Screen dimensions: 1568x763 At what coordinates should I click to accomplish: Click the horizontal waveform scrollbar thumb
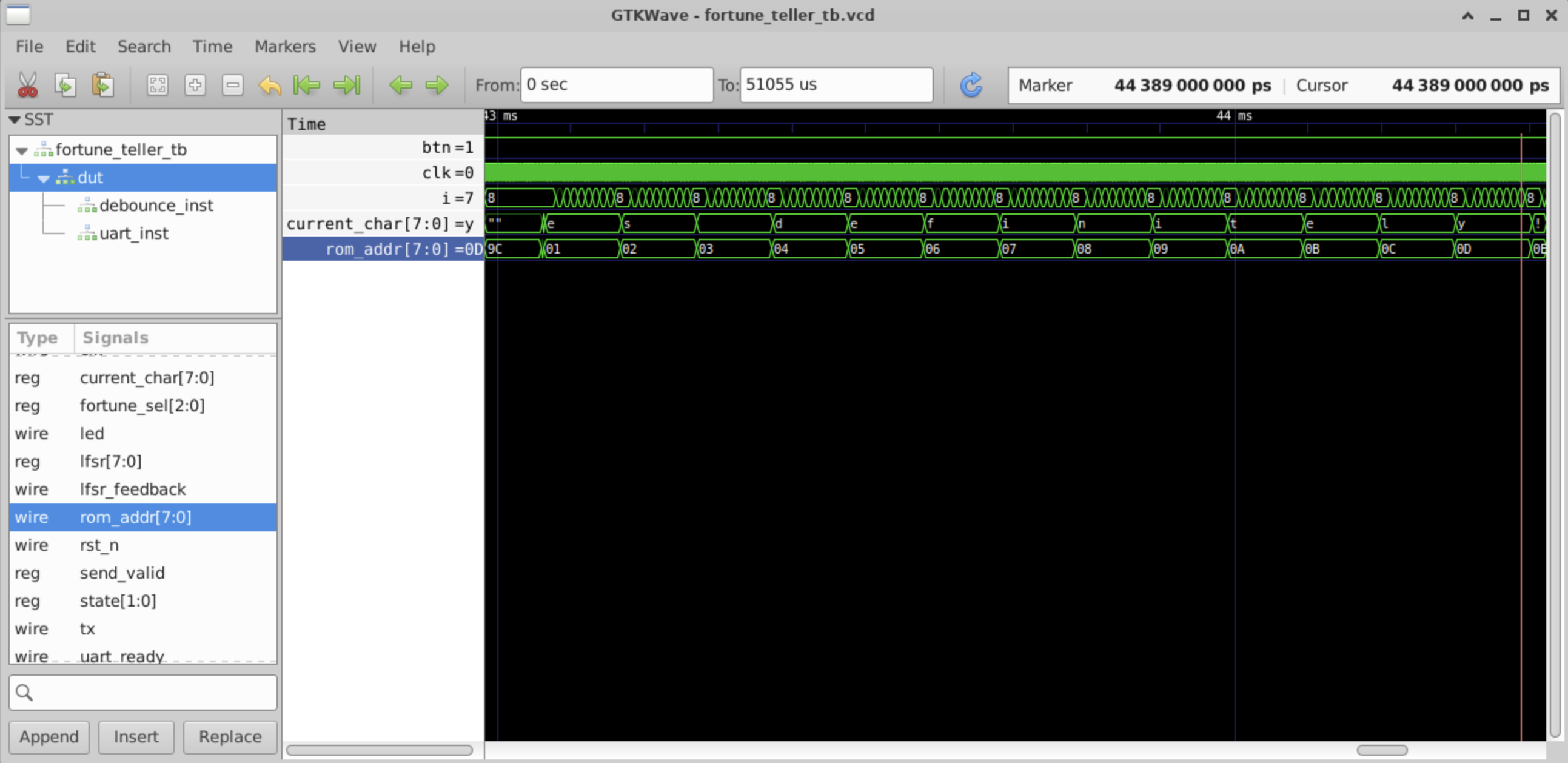pos(1381,750)
